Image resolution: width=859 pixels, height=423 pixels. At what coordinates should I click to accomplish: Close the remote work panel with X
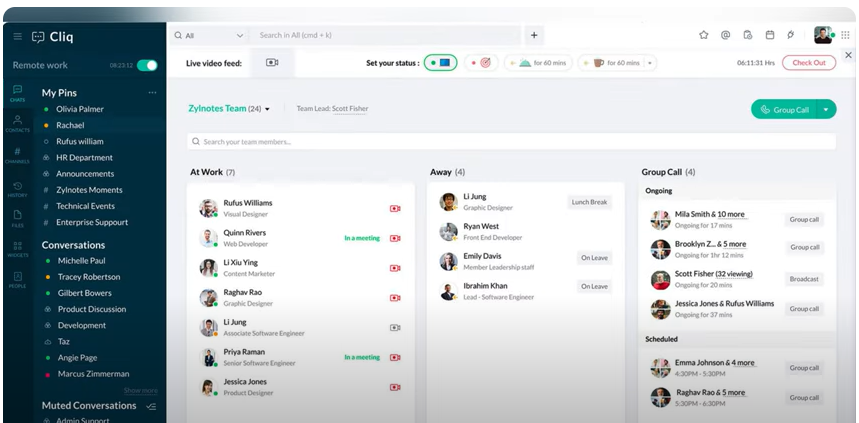point(849,55)
